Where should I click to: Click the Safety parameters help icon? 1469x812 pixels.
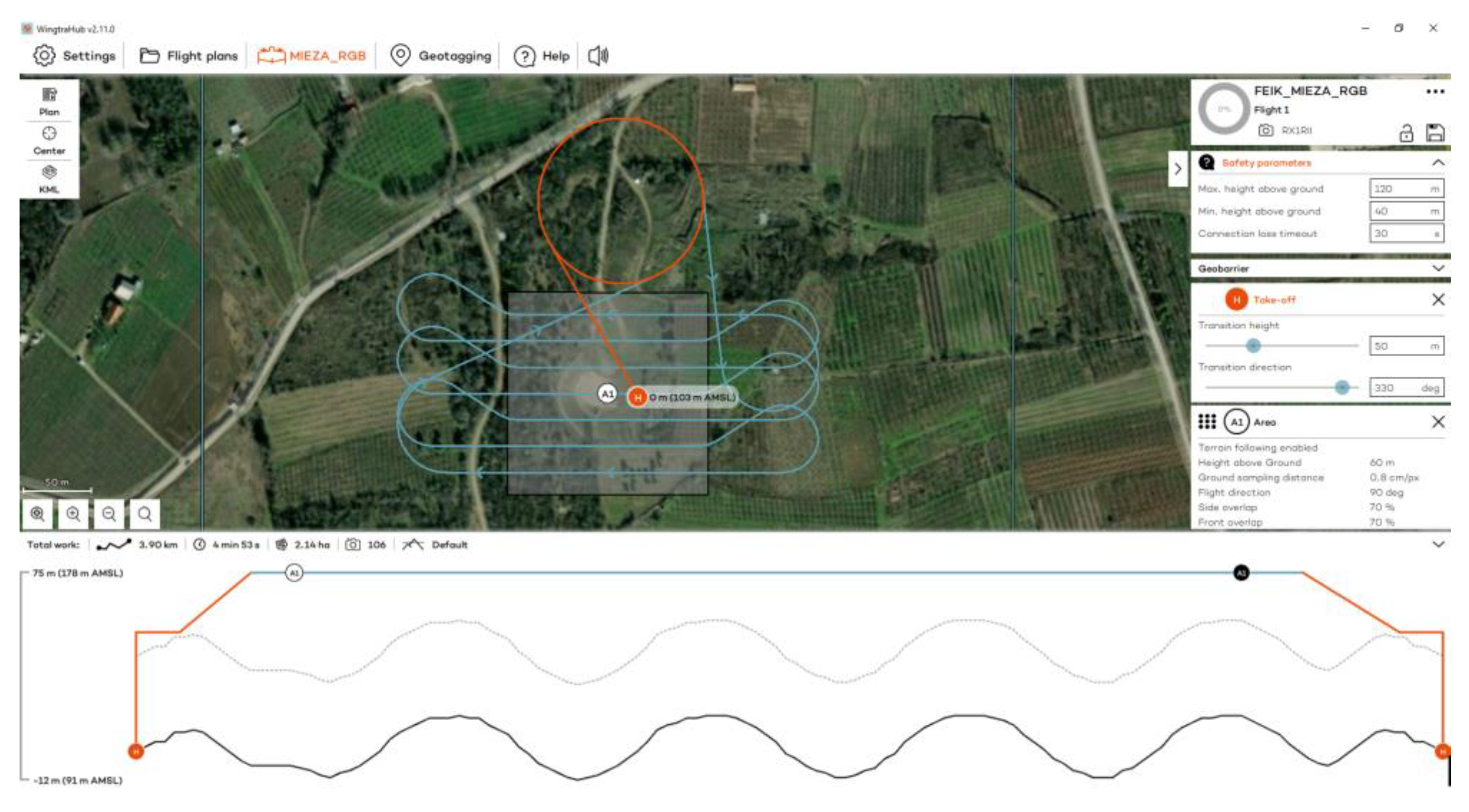pyautogui.click(x=1206, y=163)
